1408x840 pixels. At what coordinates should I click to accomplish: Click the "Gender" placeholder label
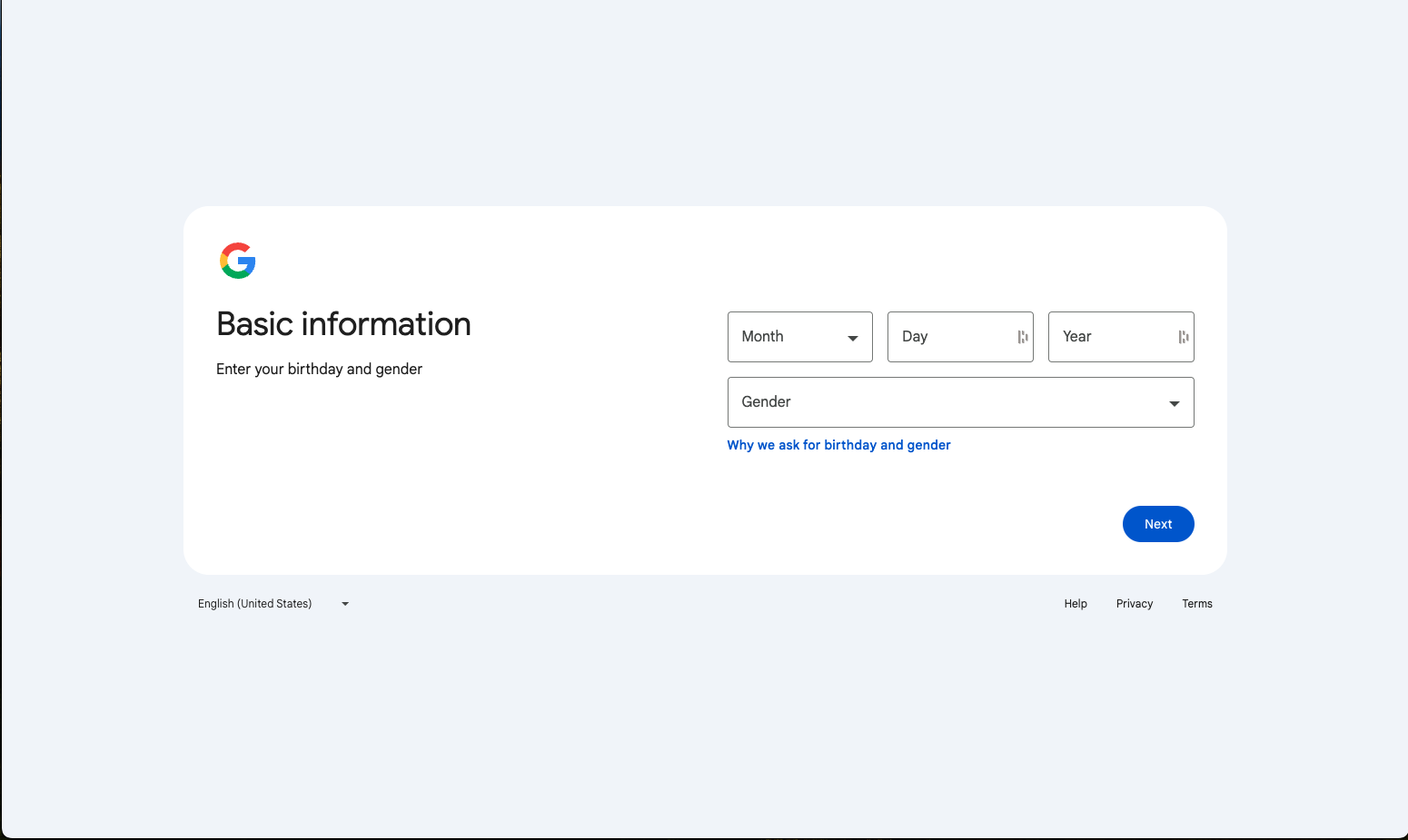pyautogui.click(x=766, y=402)
